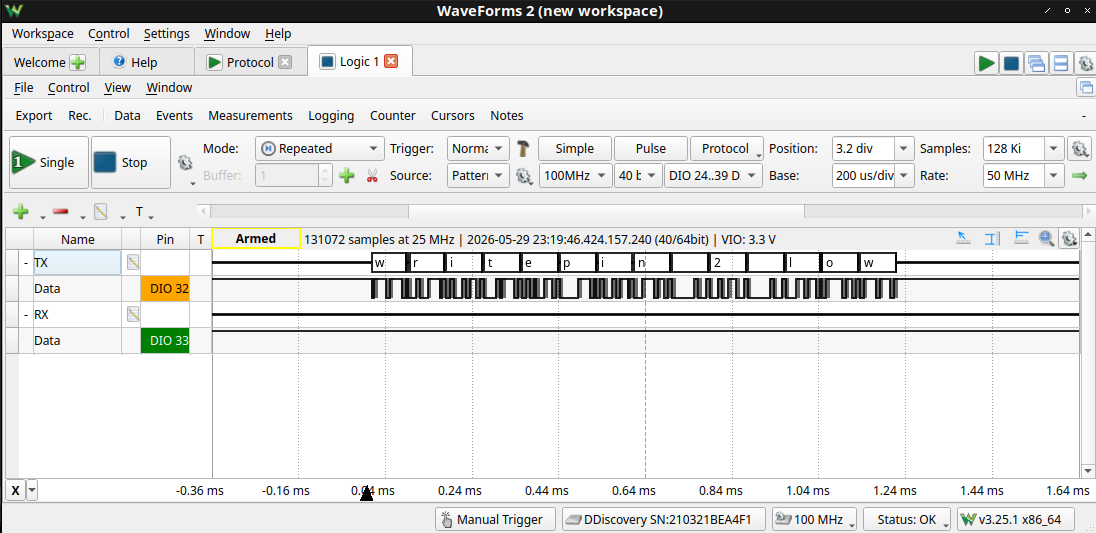Open the 100 MHz status bar button
The height and width of the screenshot is (533, 1096).
(x=814, y=520)
